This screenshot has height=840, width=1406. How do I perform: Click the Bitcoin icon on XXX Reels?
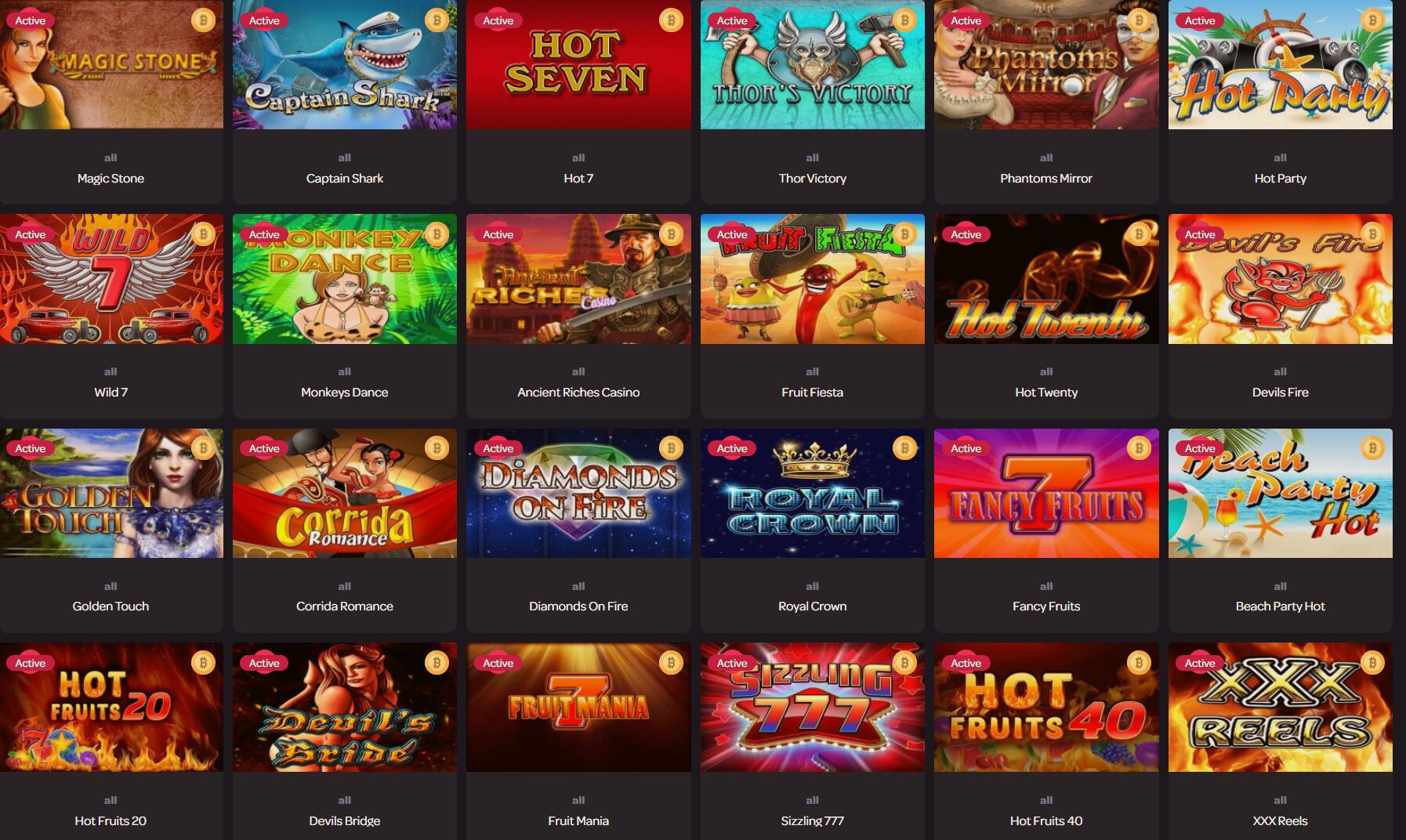1372,663
